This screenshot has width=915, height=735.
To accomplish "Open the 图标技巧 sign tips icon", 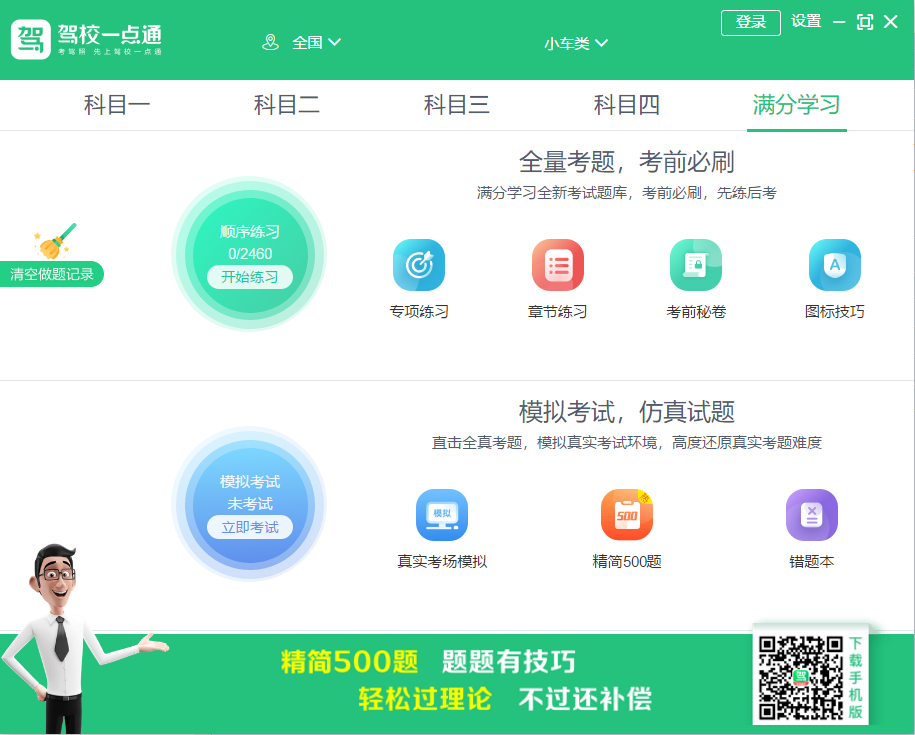I will point(834,264).
